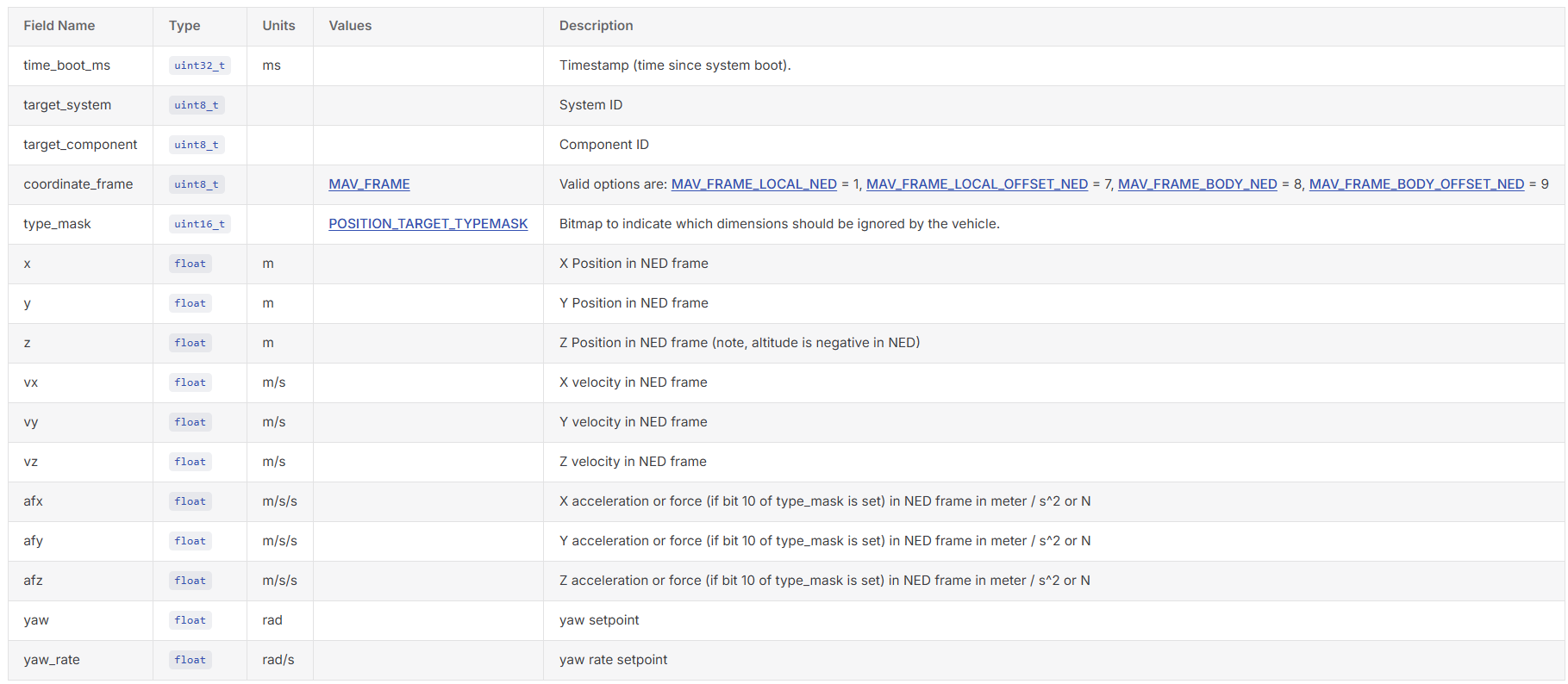This screenshot has width=1568, height=684.
Task: Click the uint32_t type badge
Action: tap(199, 65)
